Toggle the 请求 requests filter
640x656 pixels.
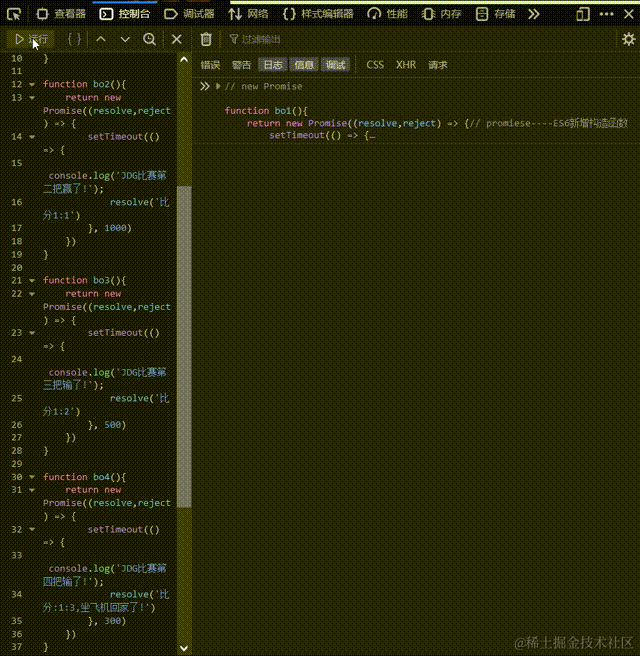point(438,65)
